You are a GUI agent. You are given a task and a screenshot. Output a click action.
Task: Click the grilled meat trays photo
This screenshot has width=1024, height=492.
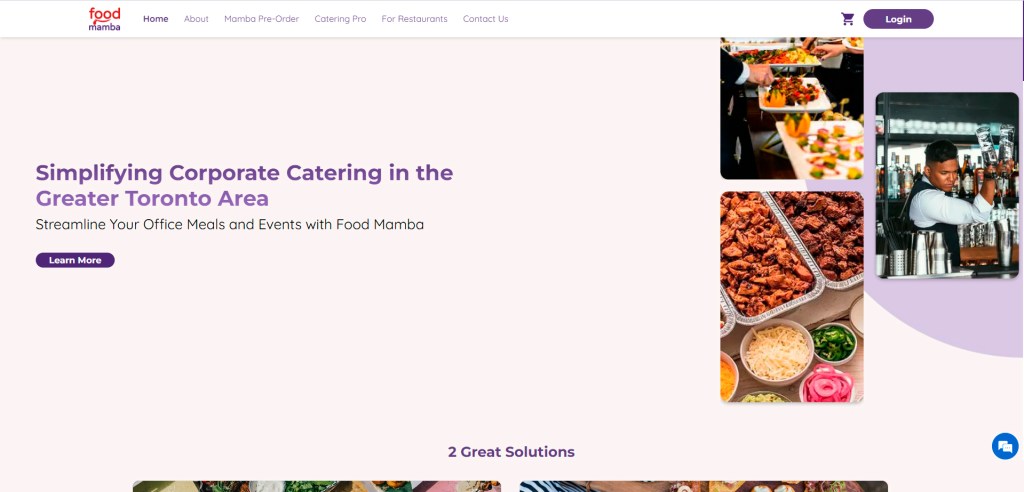coord(791,297)
